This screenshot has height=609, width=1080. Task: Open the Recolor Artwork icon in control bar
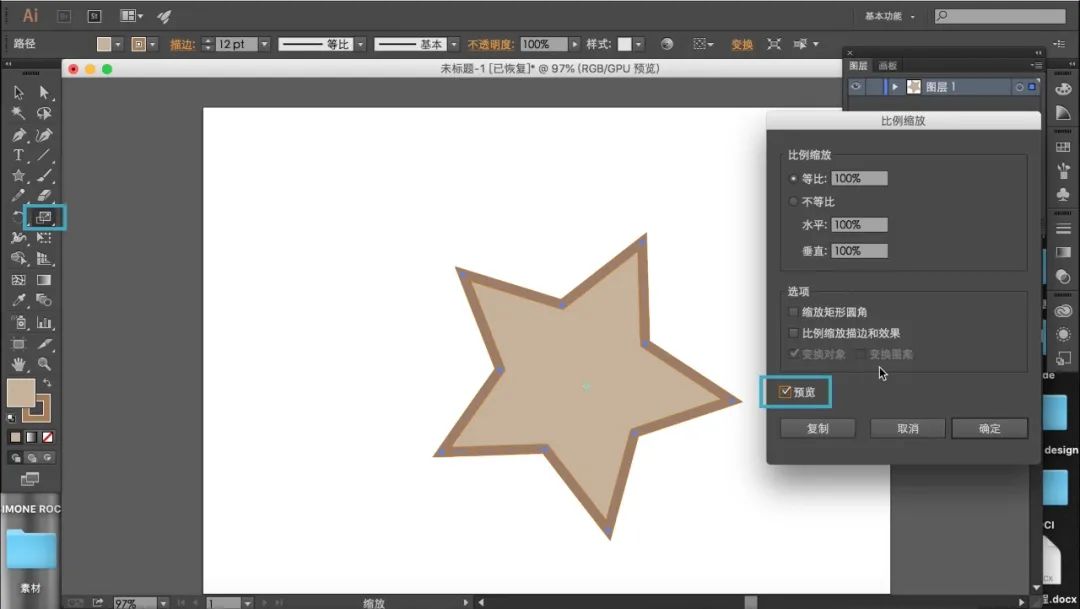point(666,44)
